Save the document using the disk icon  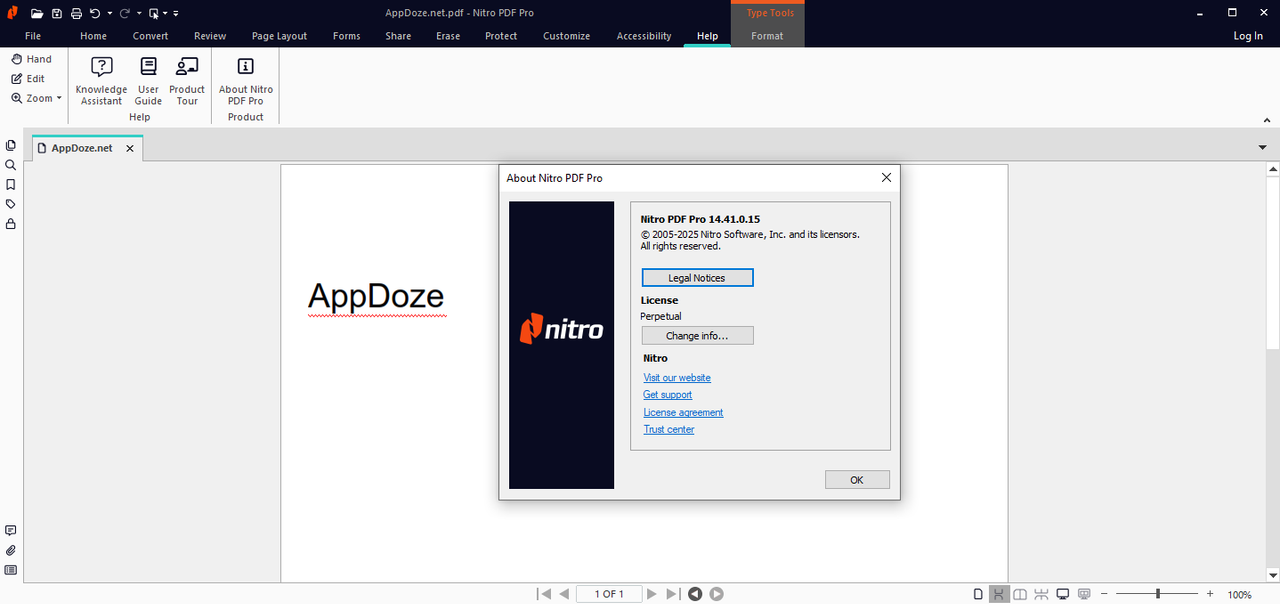(x=57, y=13)
